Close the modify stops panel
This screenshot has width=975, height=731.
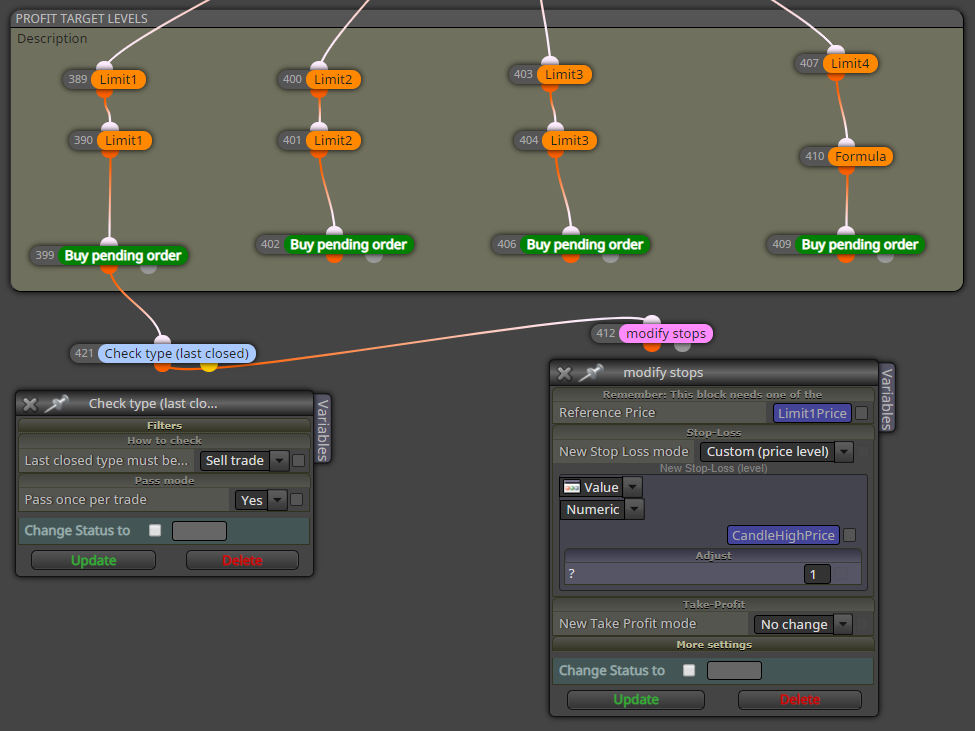pos(564,374)
